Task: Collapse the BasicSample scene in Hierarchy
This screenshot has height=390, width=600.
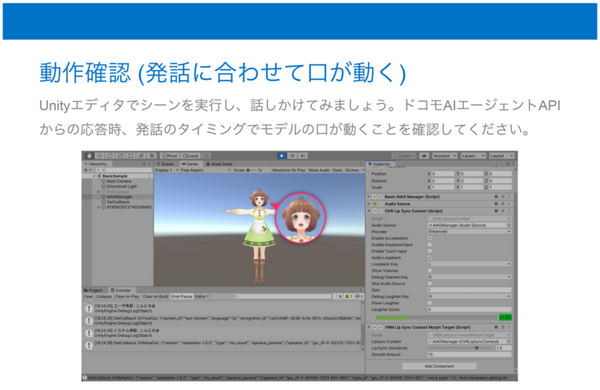Action: point(94,176)
